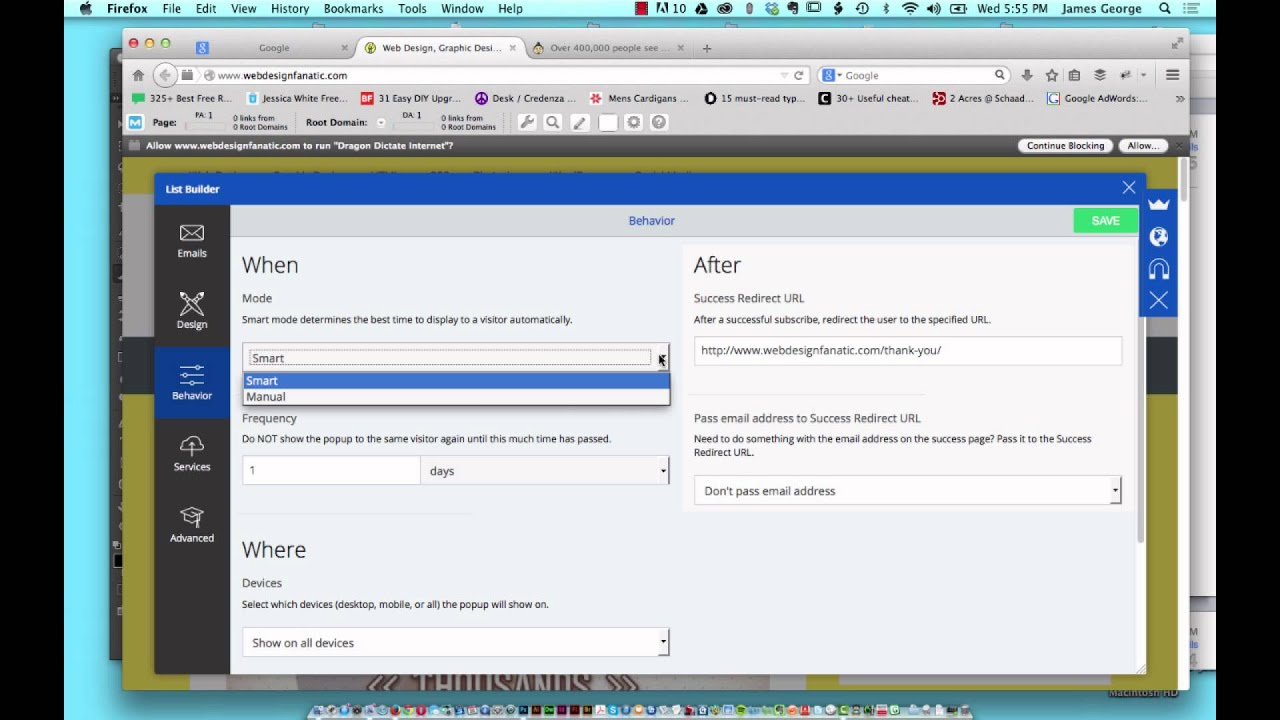1280x720 pixels.
Task: Open the Edit menu
Action: pyautogui.click(x=206, y=9)
